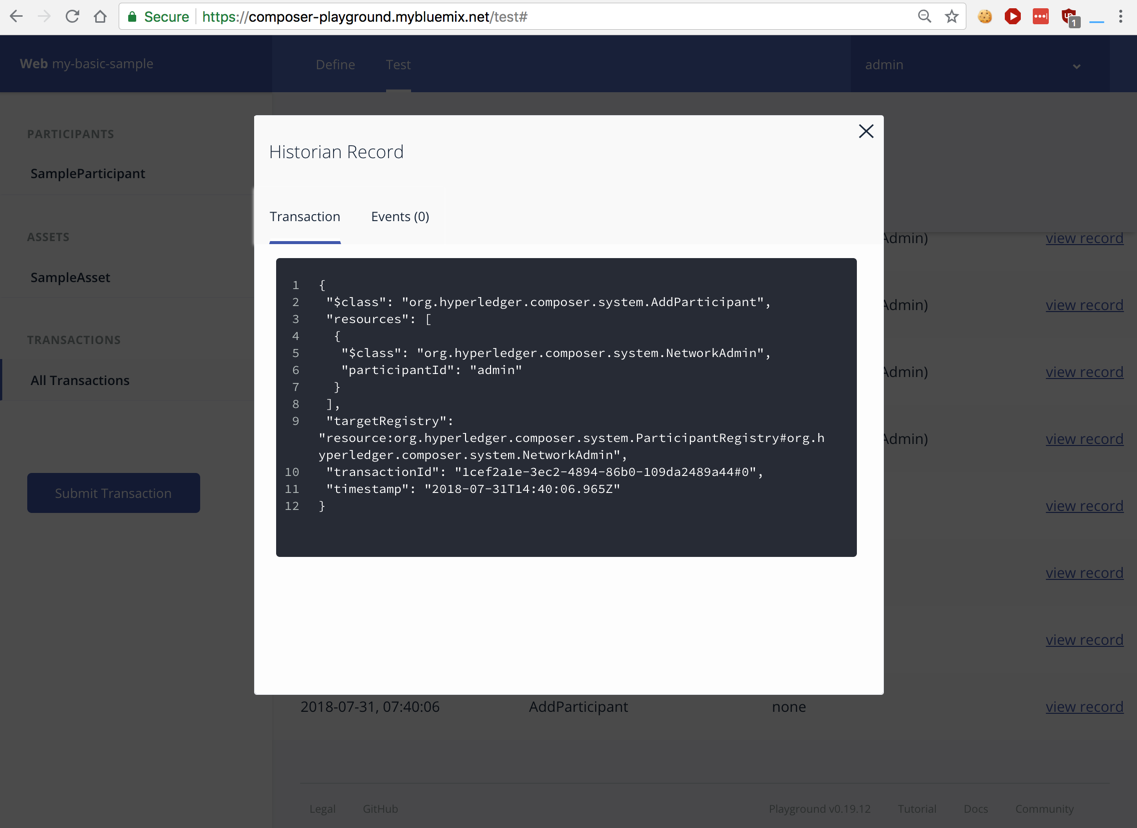
Task: Click the 2018-07-31, 07:40:06 date cell
Action: coord(370,707)
